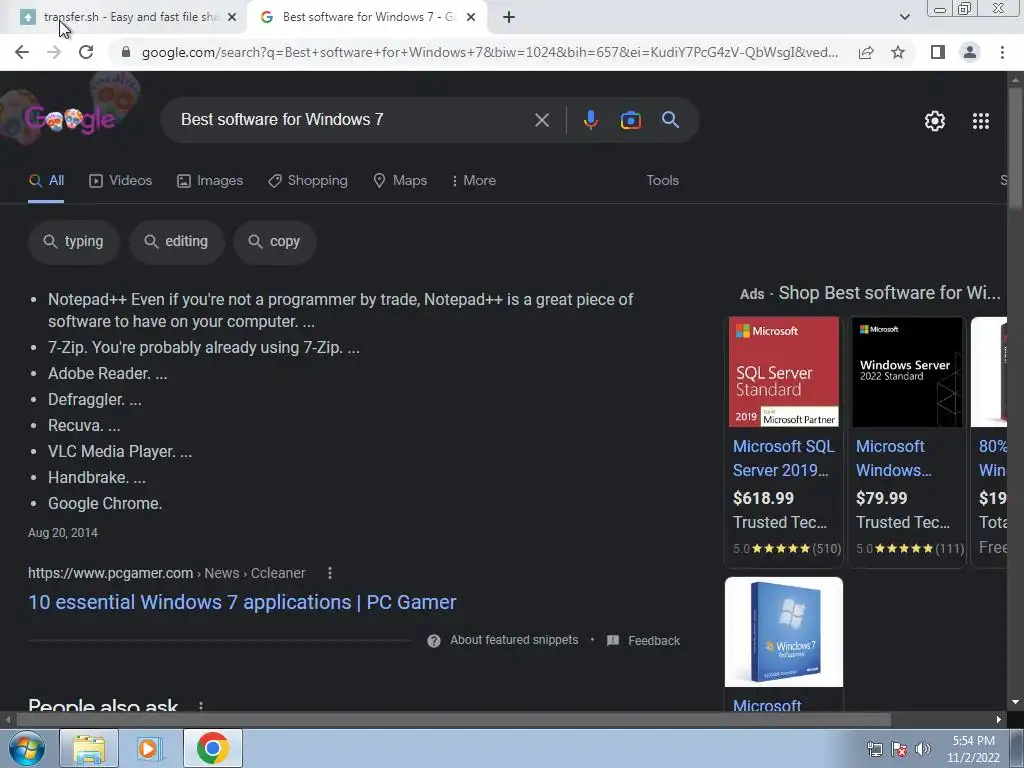The width and height of the screenshot is (1024, 768).
Task: Reload the page with refresh icon
Action: pos(86,52)
